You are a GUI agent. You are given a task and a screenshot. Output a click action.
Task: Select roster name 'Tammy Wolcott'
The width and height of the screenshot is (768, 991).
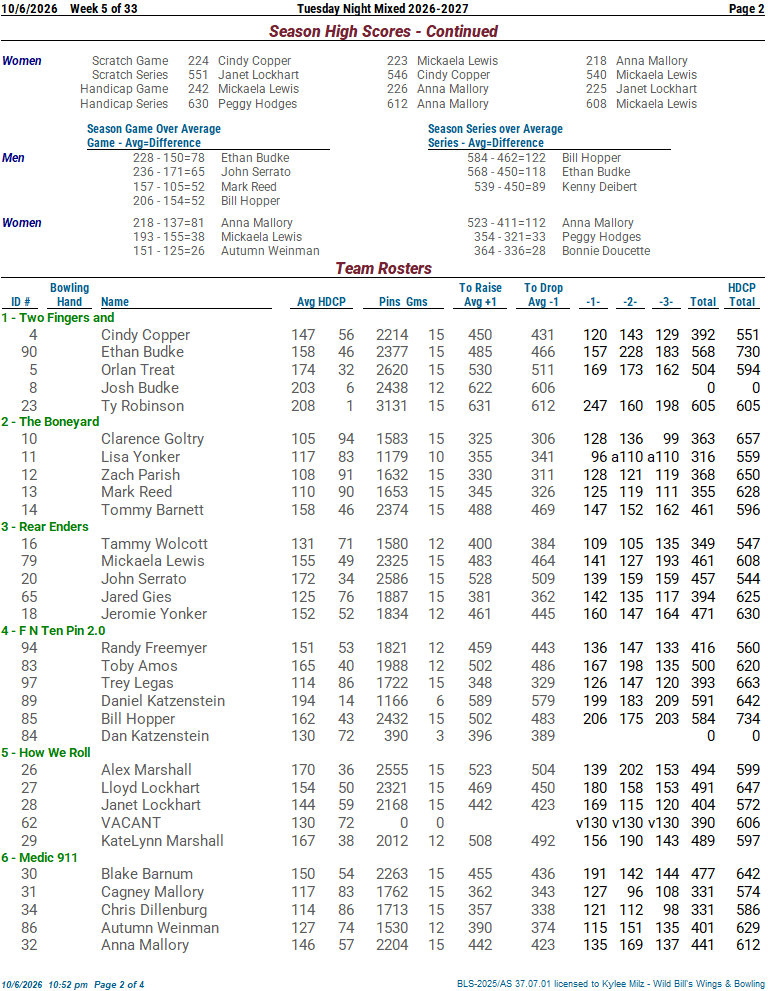point(154,544)
